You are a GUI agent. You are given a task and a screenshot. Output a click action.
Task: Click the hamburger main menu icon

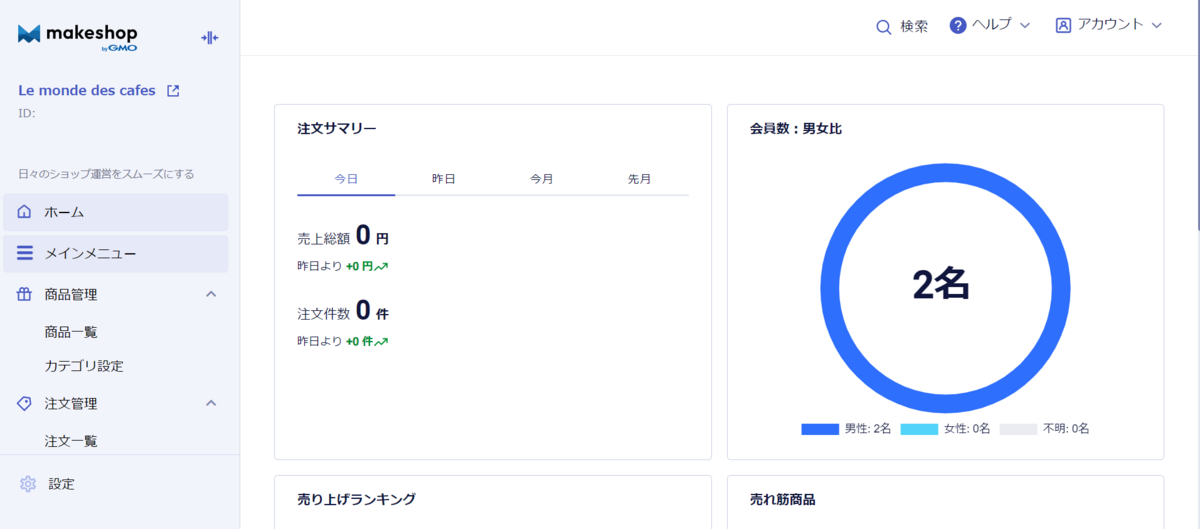click(x=25, y=254)
